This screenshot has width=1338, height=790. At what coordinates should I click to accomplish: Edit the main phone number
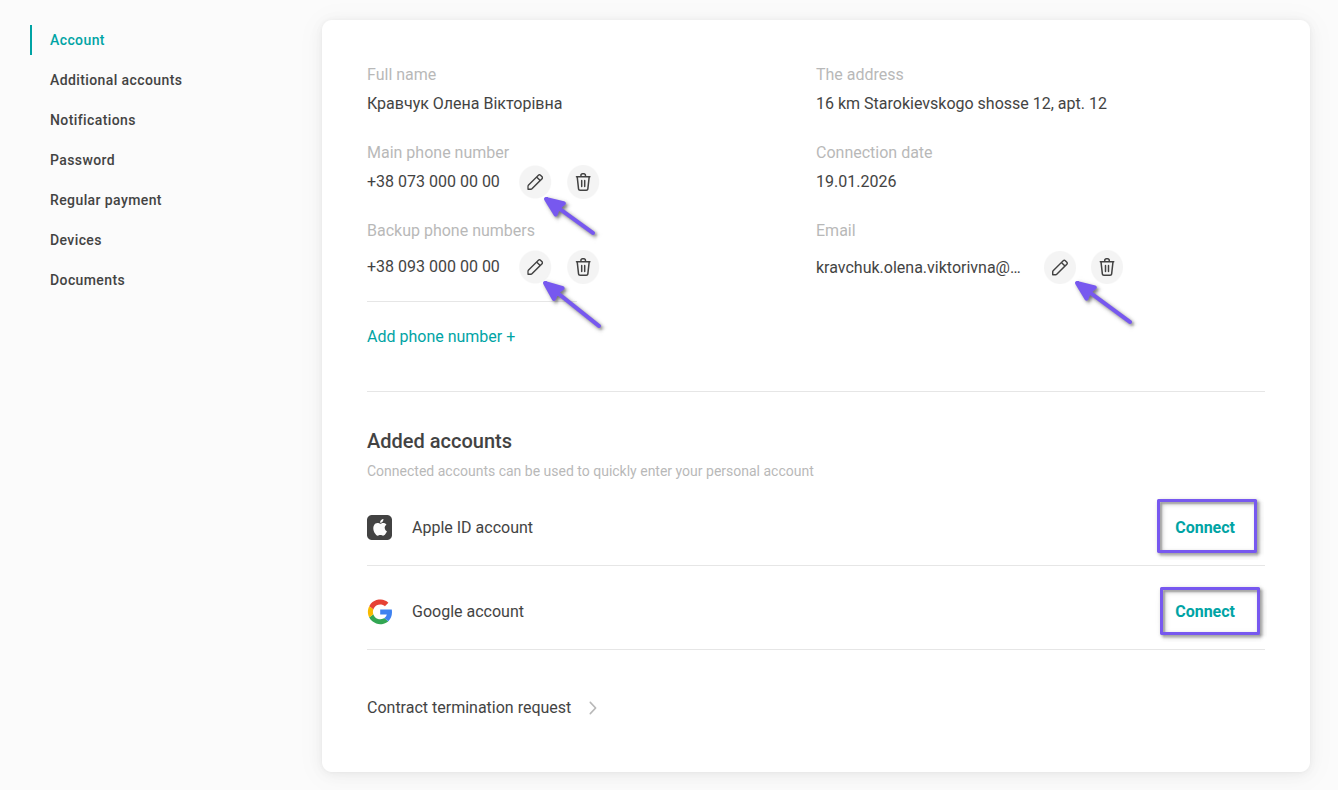[535, 182]
